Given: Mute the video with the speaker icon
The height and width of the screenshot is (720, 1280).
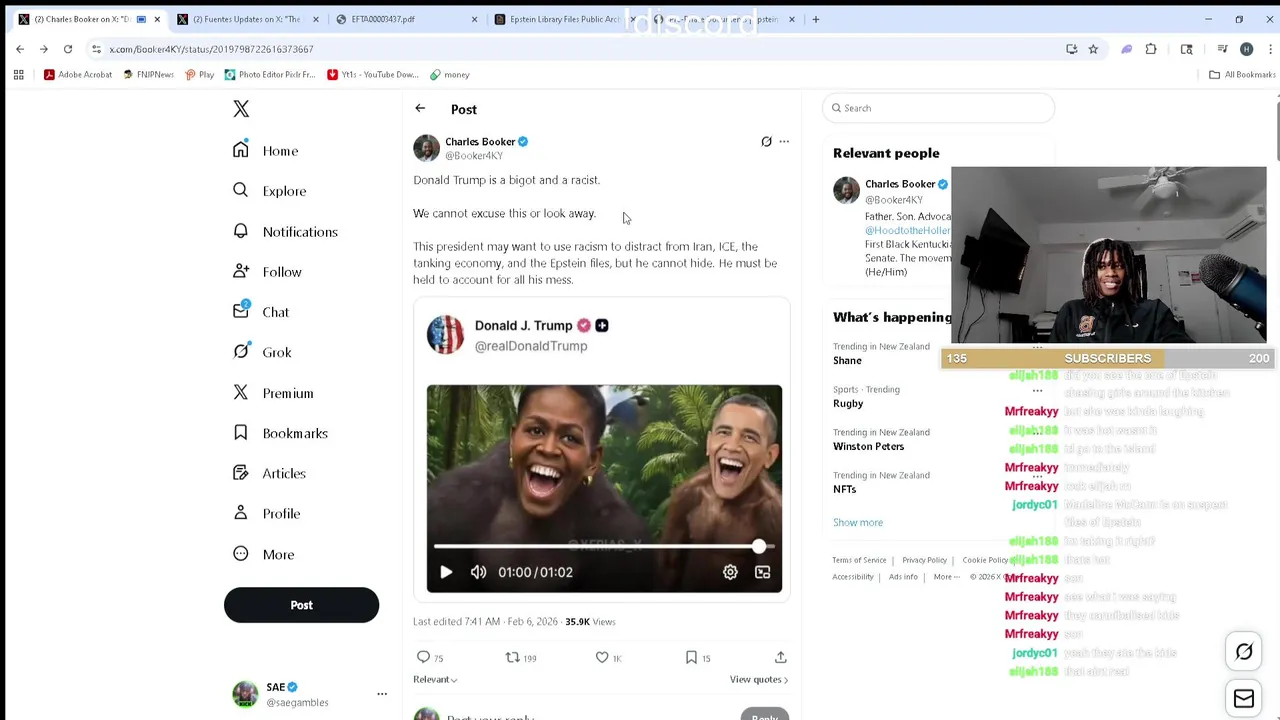Looking at the screenshot, I should (478, 572).
